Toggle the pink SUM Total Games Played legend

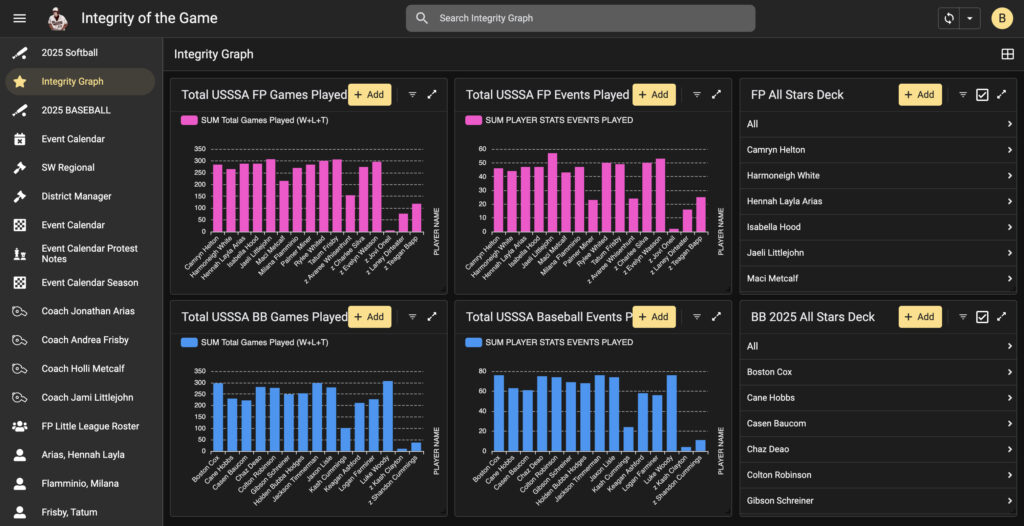[x=188, y=120]
